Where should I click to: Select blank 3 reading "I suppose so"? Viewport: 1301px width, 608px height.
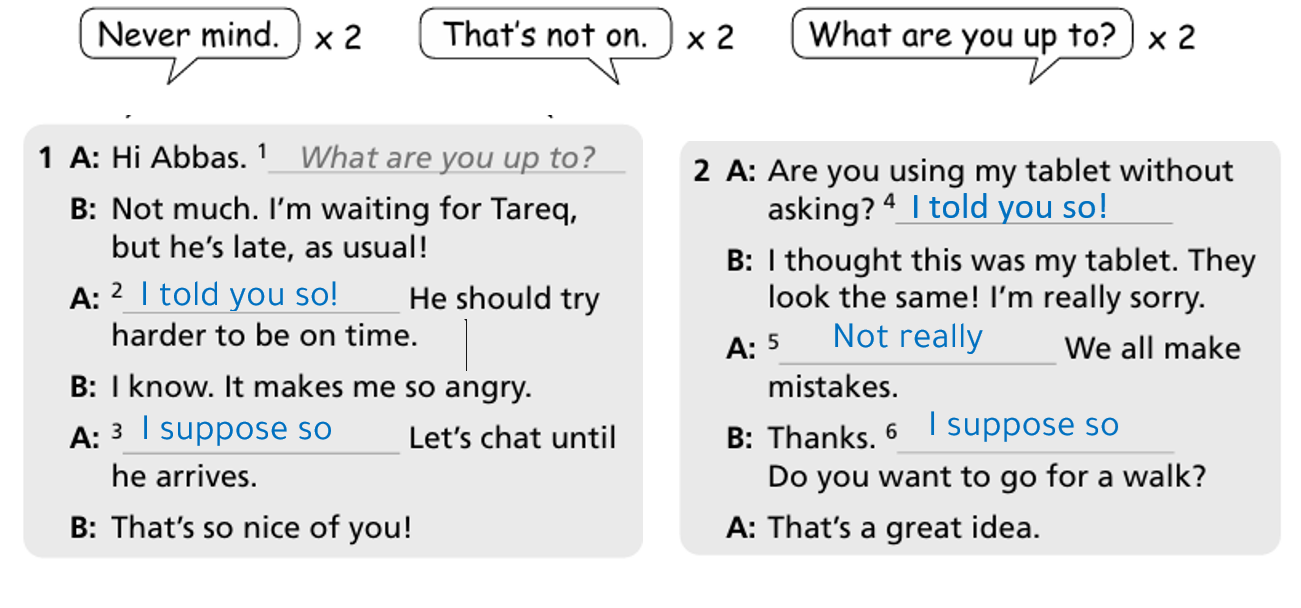[x=260, y=431]
